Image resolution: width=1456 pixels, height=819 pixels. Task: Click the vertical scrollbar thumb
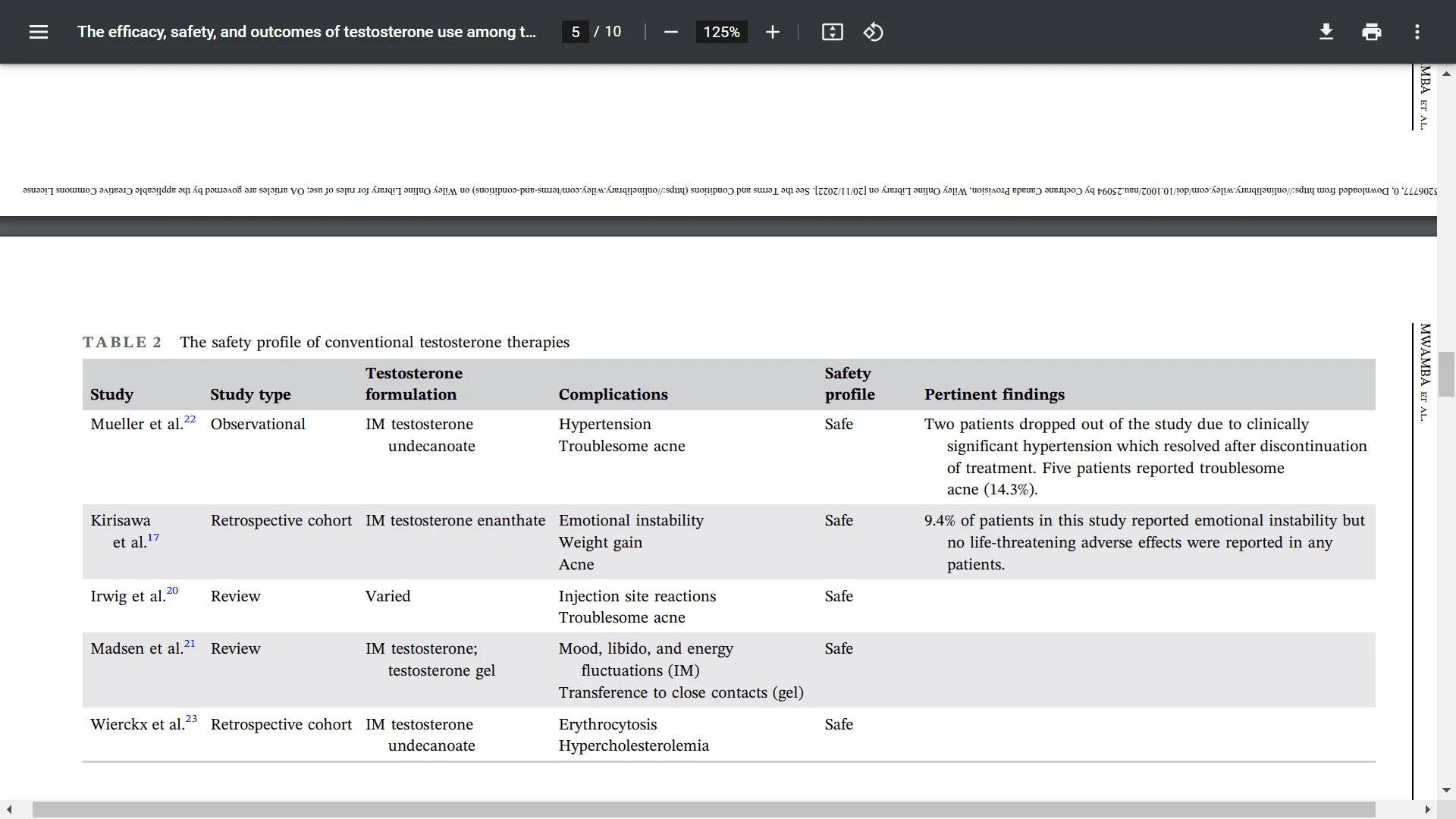click(x=1446, y=374)
